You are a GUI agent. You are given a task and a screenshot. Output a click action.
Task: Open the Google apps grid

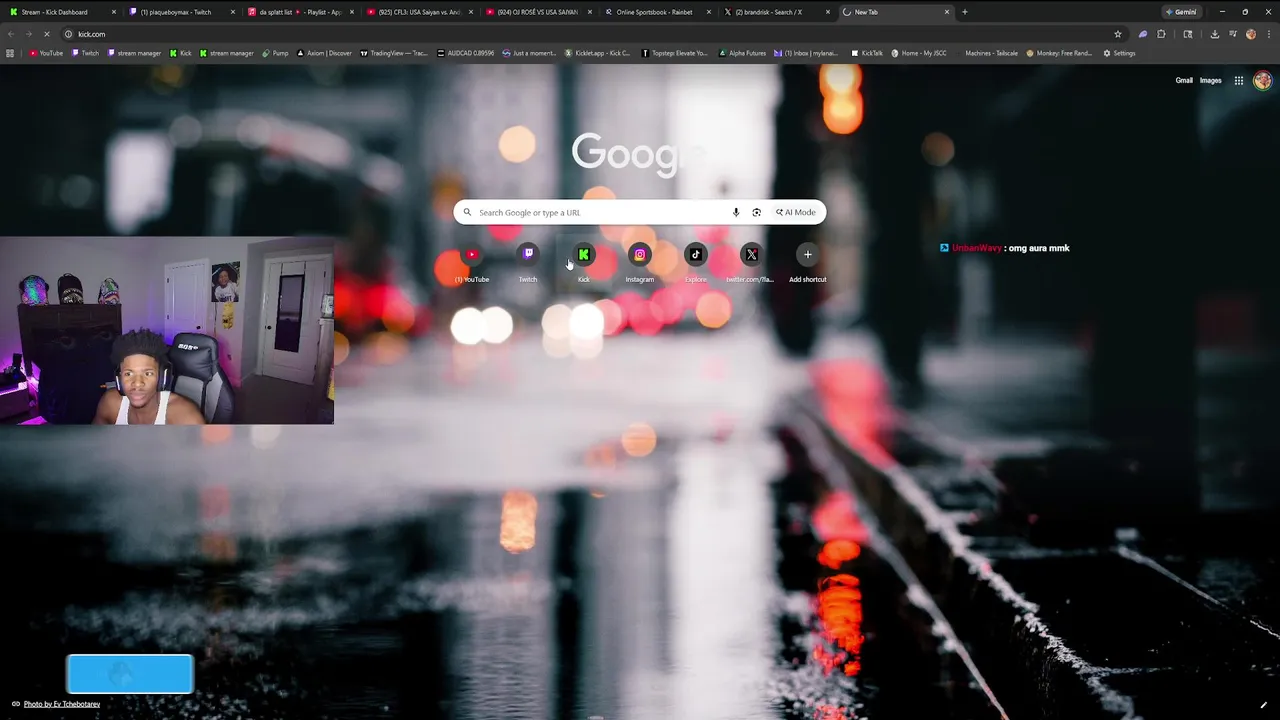pyautogui.click(x=1238, y=81)
